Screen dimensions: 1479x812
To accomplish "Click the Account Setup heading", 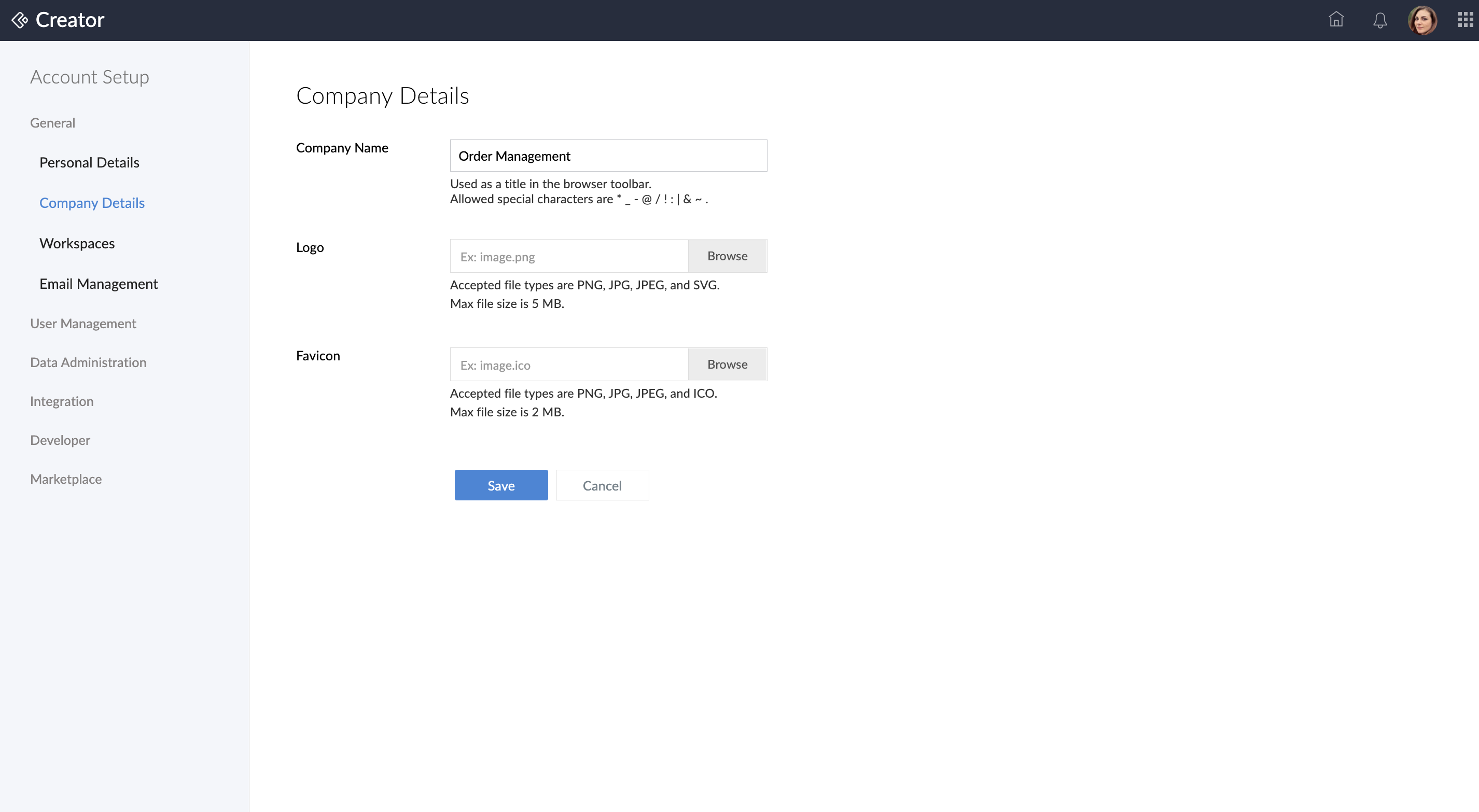I will [90, 77].
